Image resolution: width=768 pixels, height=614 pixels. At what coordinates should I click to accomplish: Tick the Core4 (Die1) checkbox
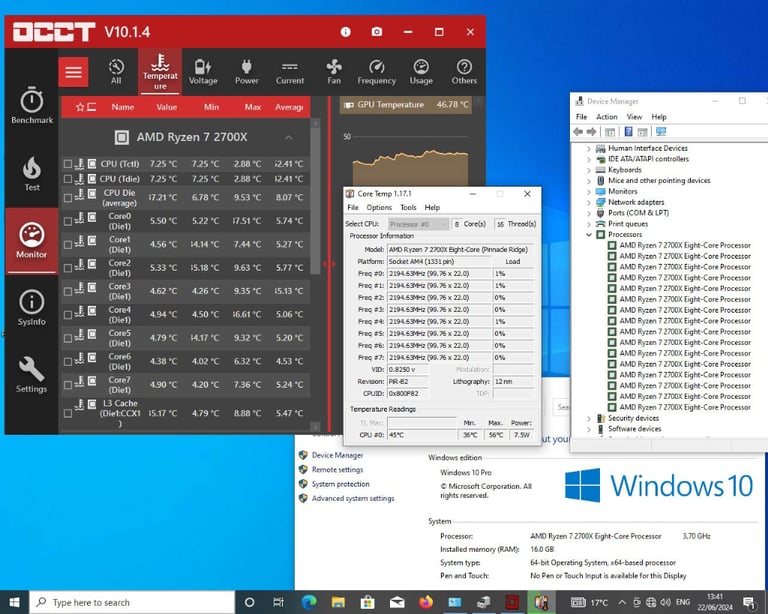point(68,315)
